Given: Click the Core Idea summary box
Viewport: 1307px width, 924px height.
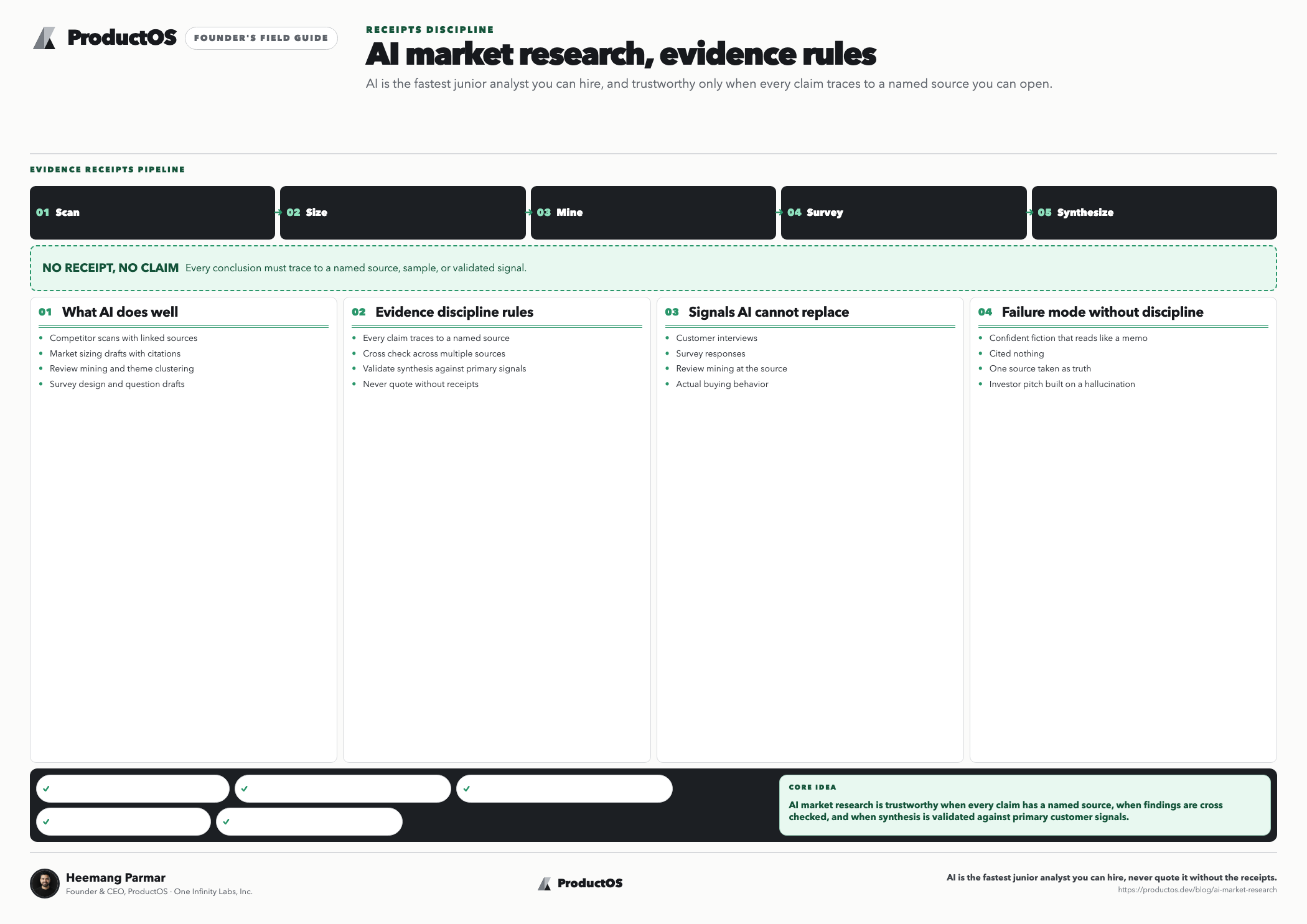Looking at the screenshot, I should click(1024, 805).
